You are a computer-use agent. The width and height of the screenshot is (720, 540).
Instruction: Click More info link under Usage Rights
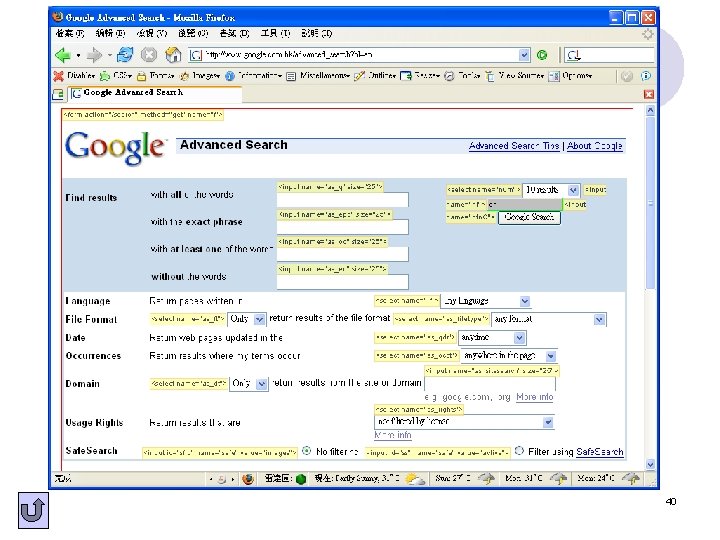(393, 435)
